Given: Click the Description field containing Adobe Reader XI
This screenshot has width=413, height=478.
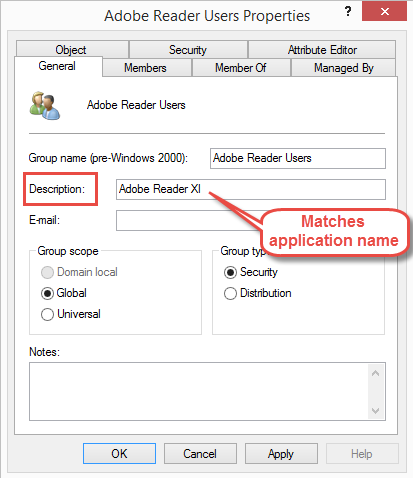Looking at the screenshot, I should [x=251, y=189].
